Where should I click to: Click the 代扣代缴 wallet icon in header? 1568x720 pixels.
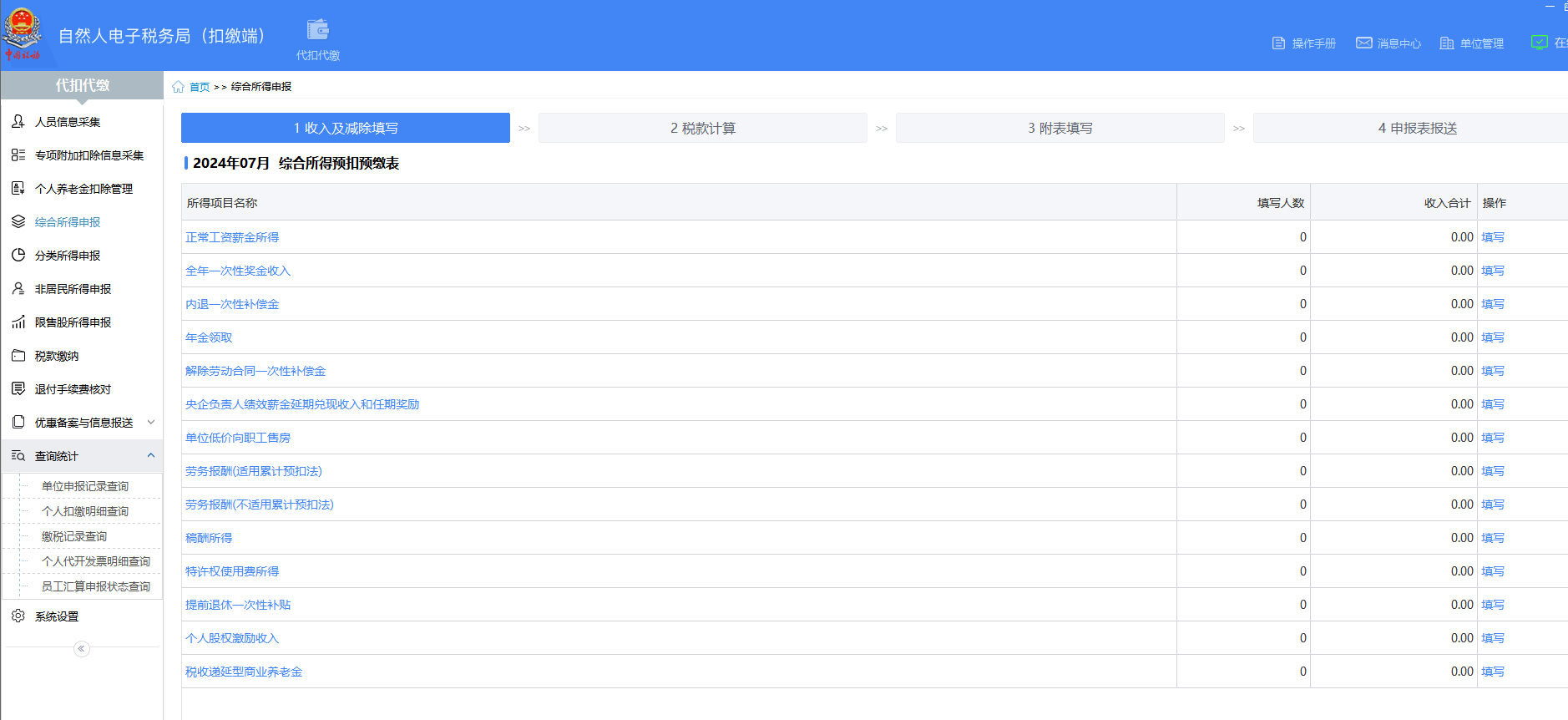point(317,31)
